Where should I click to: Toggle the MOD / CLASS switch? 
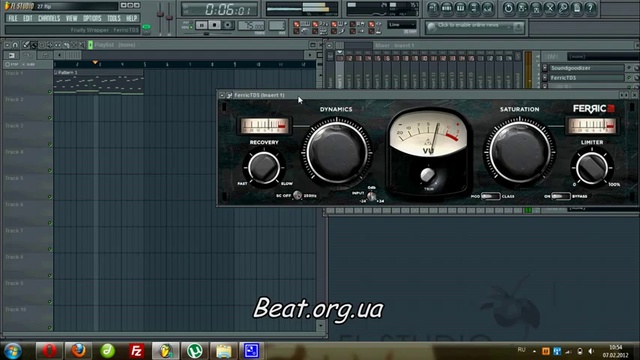[490, 196]
